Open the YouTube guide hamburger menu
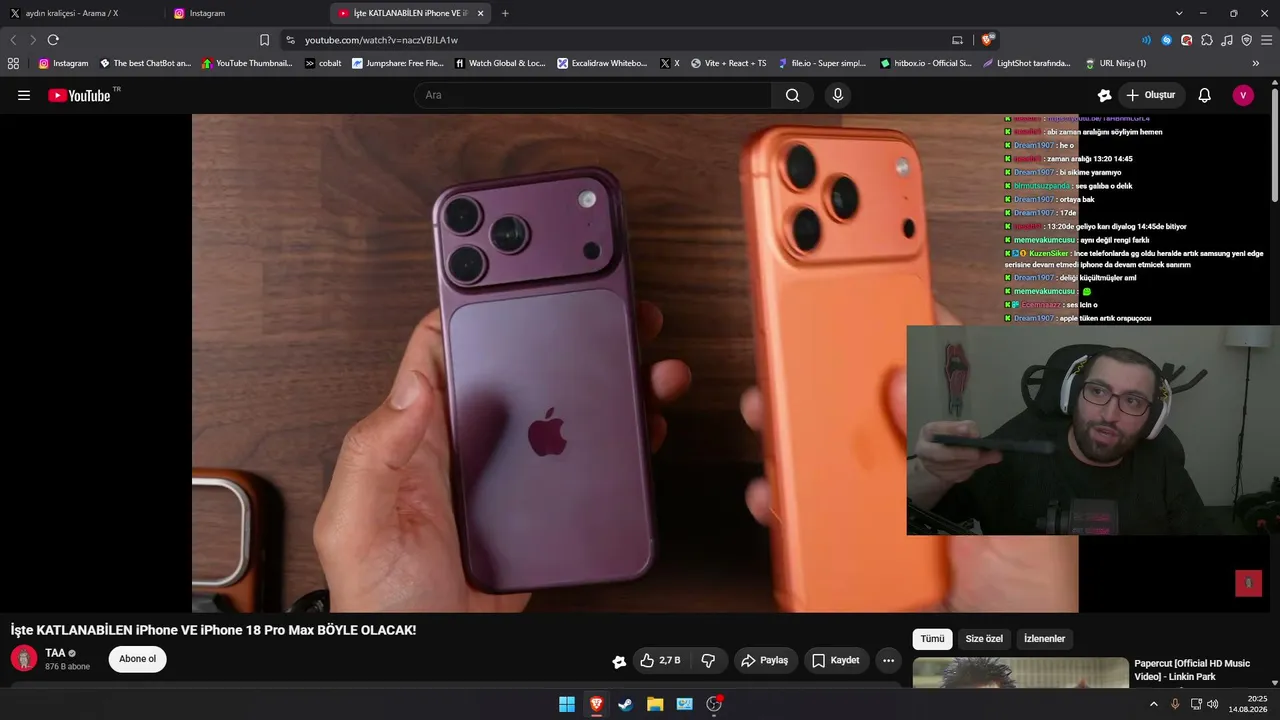The image size is (1280, 720). (x=24, y=95)
